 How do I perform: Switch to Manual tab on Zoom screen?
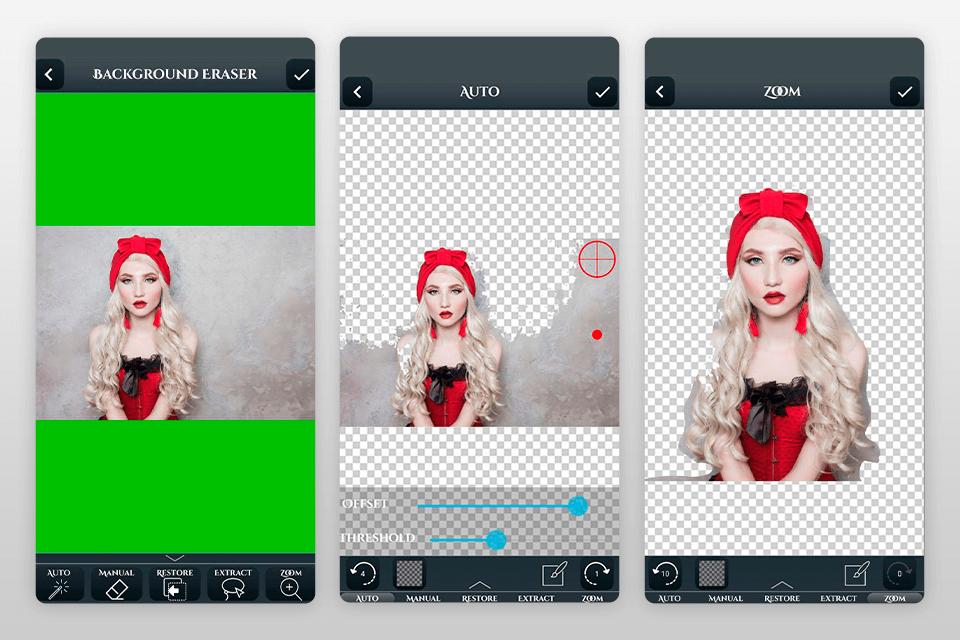tap(726, 598)
